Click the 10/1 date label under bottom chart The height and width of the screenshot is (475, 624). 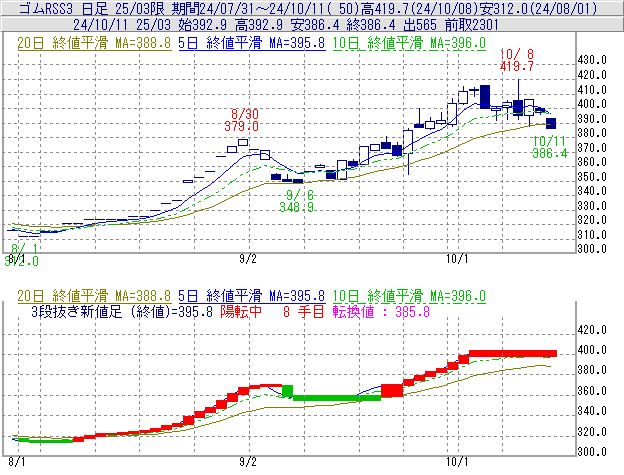tap(457, 462)
